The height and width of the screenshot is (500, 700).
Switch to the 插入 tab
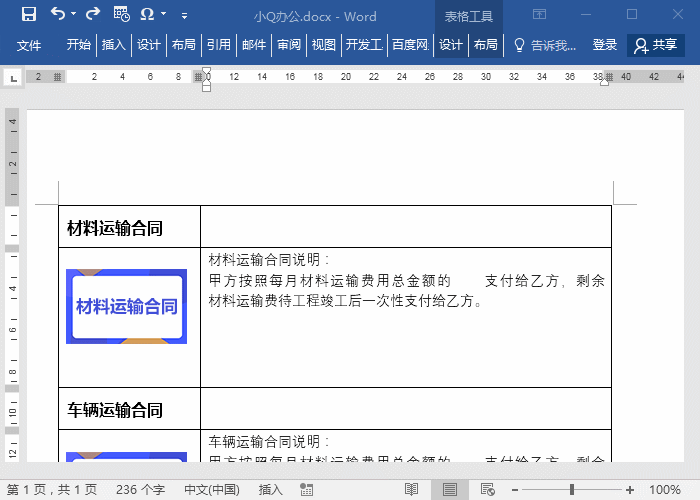point(113,45)
